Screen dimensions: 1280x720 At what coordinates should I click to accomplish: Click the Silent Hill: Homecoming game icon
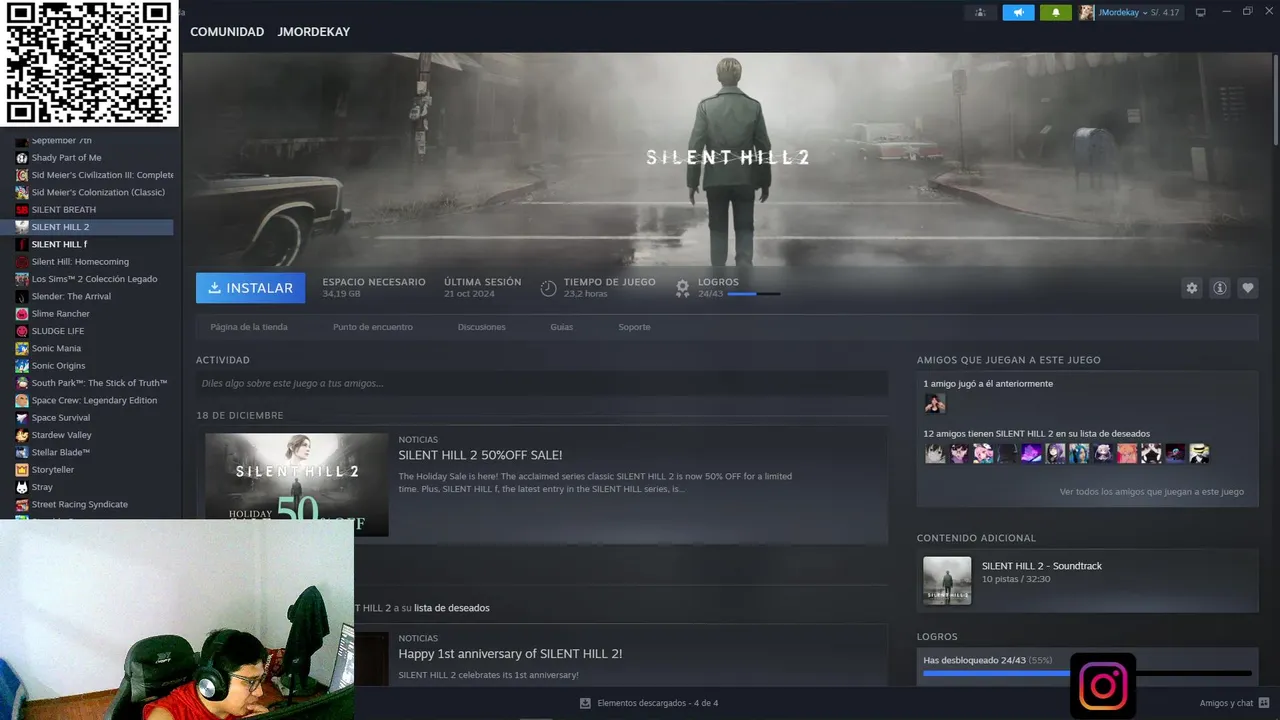(22, 262)
